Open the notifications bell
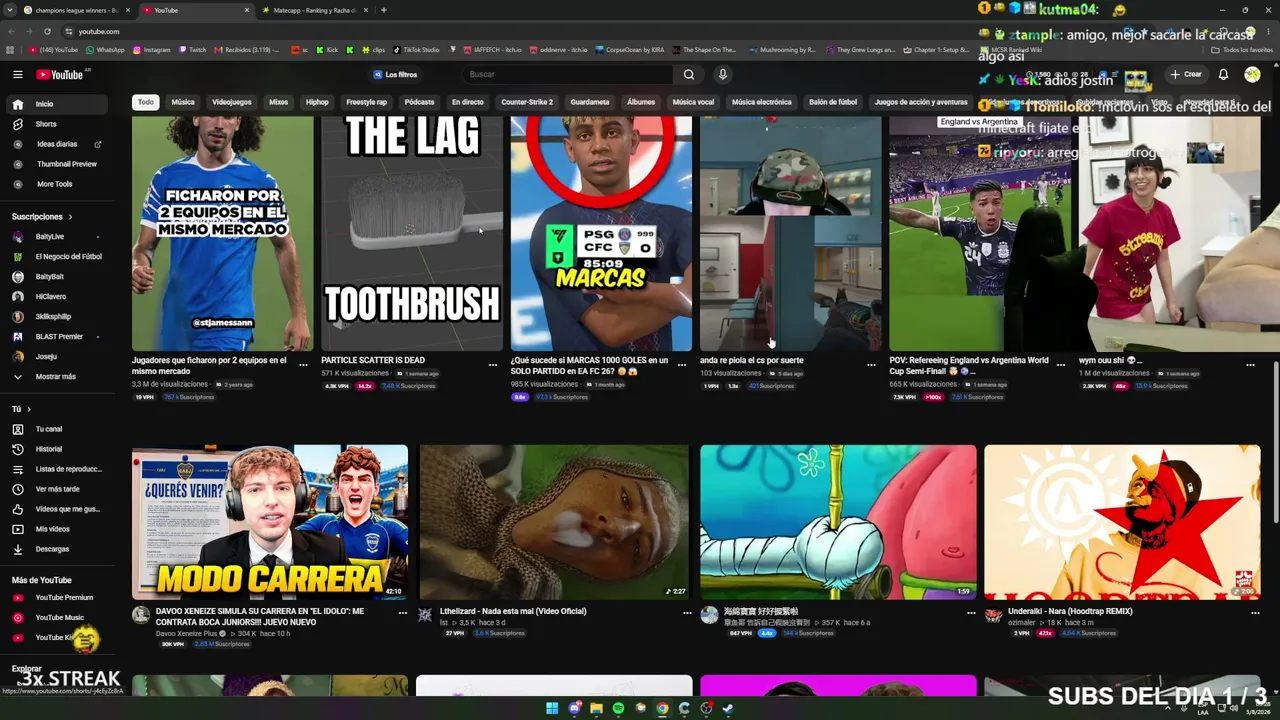The height and width of the screenshot is (720, 1280). tap(1223, 74)
